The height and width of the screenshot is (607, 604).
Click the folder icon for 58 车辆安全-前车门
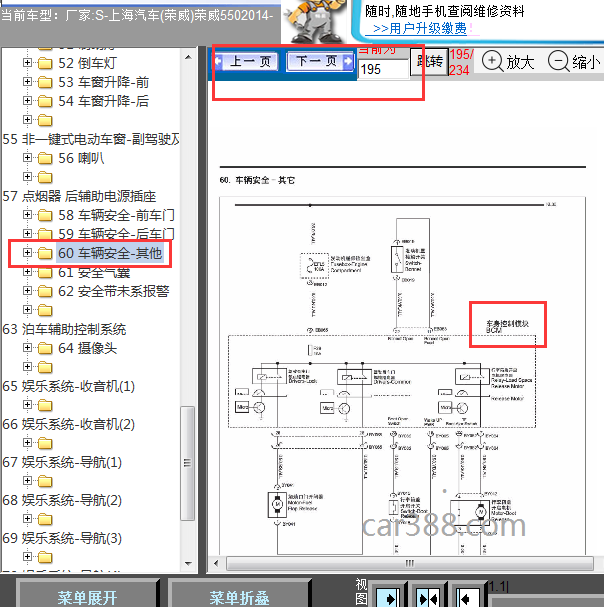(x=45, y=215)
